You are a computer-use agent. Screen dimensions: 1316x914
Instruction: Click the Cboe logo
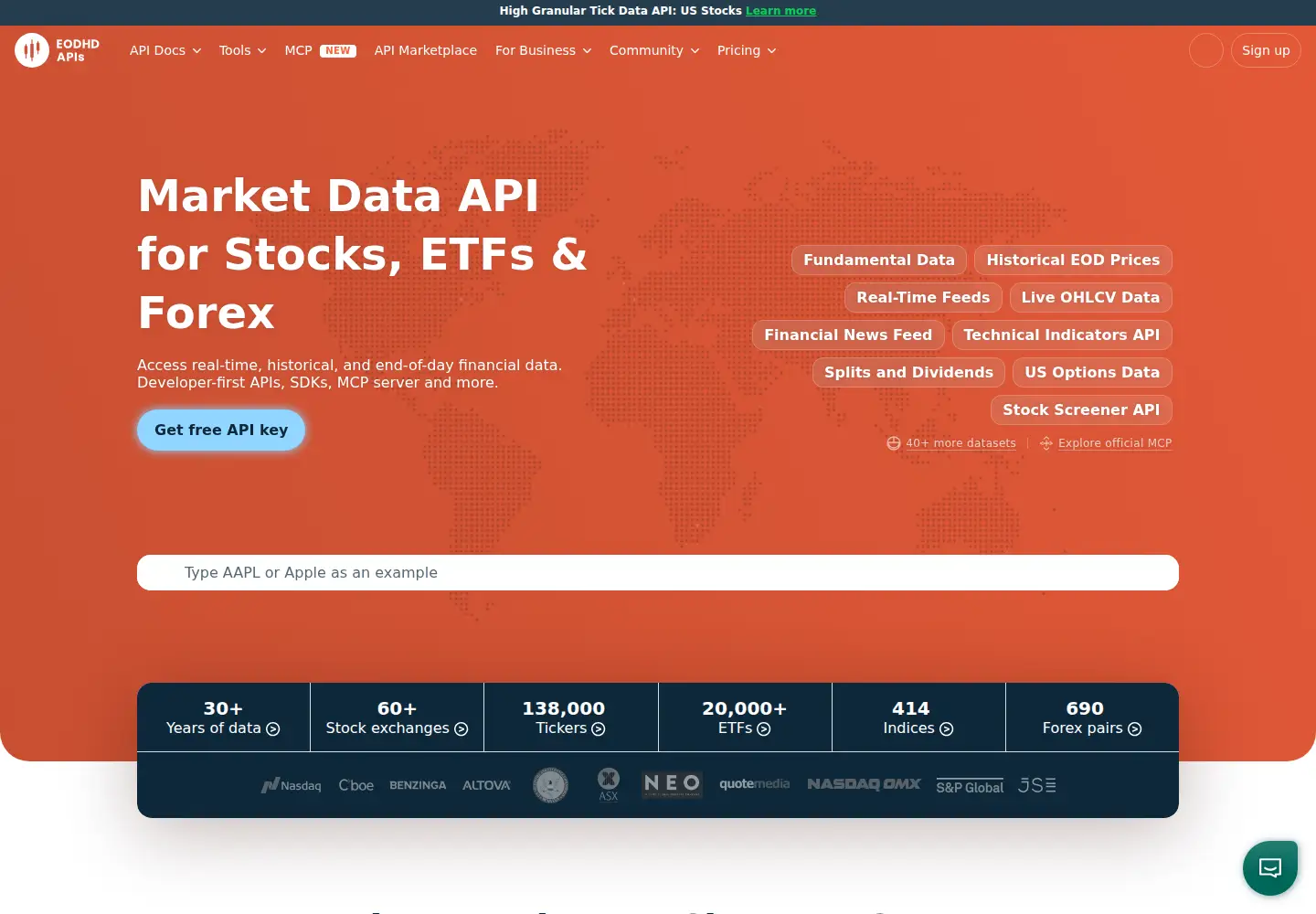pos(356,785)
